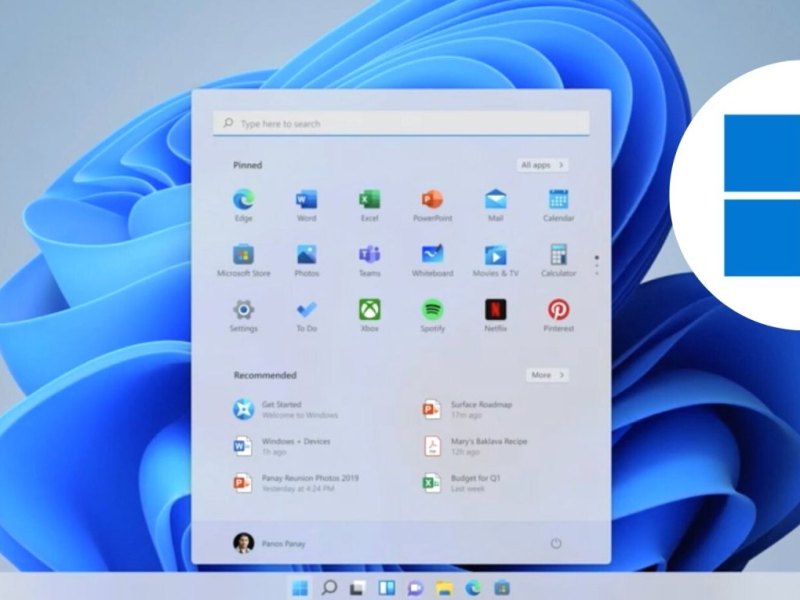The image size is (800, 600).
Task: Open the Netflix app
Action: [495, 315]
